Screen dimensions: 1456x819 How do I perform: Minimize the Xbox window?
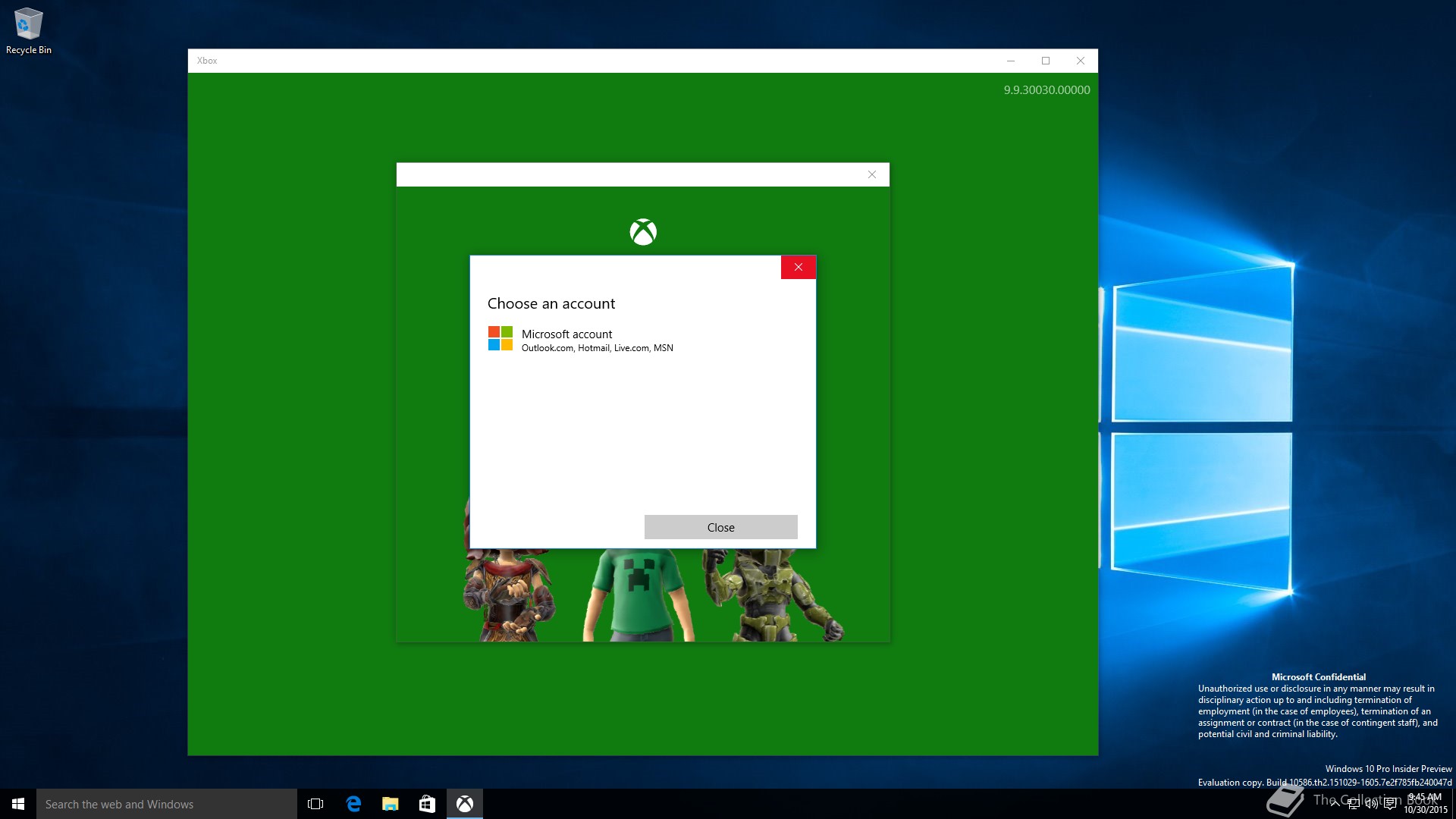(1010, 61)
